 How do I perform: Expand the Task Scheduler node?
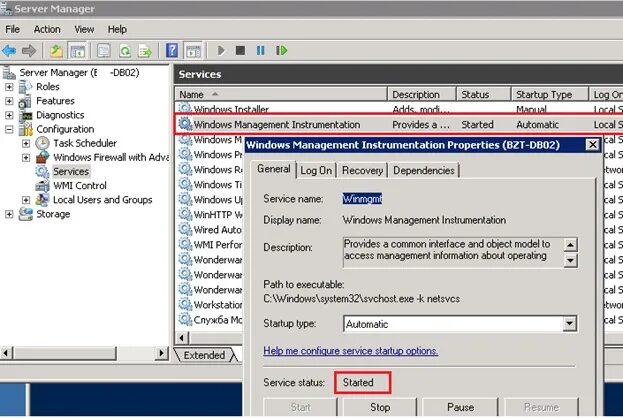(26, 143)
